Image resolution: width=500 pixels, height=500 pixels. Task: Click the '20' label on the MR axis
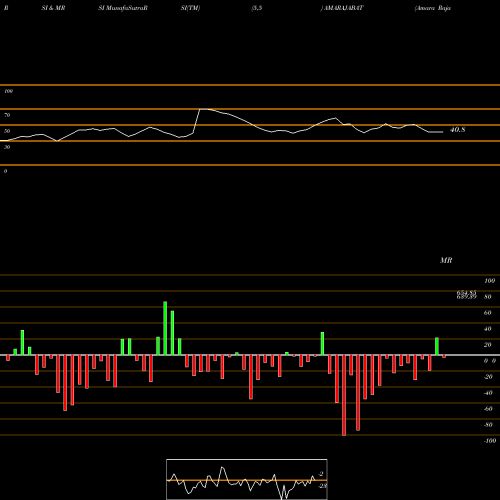(488, 345)
